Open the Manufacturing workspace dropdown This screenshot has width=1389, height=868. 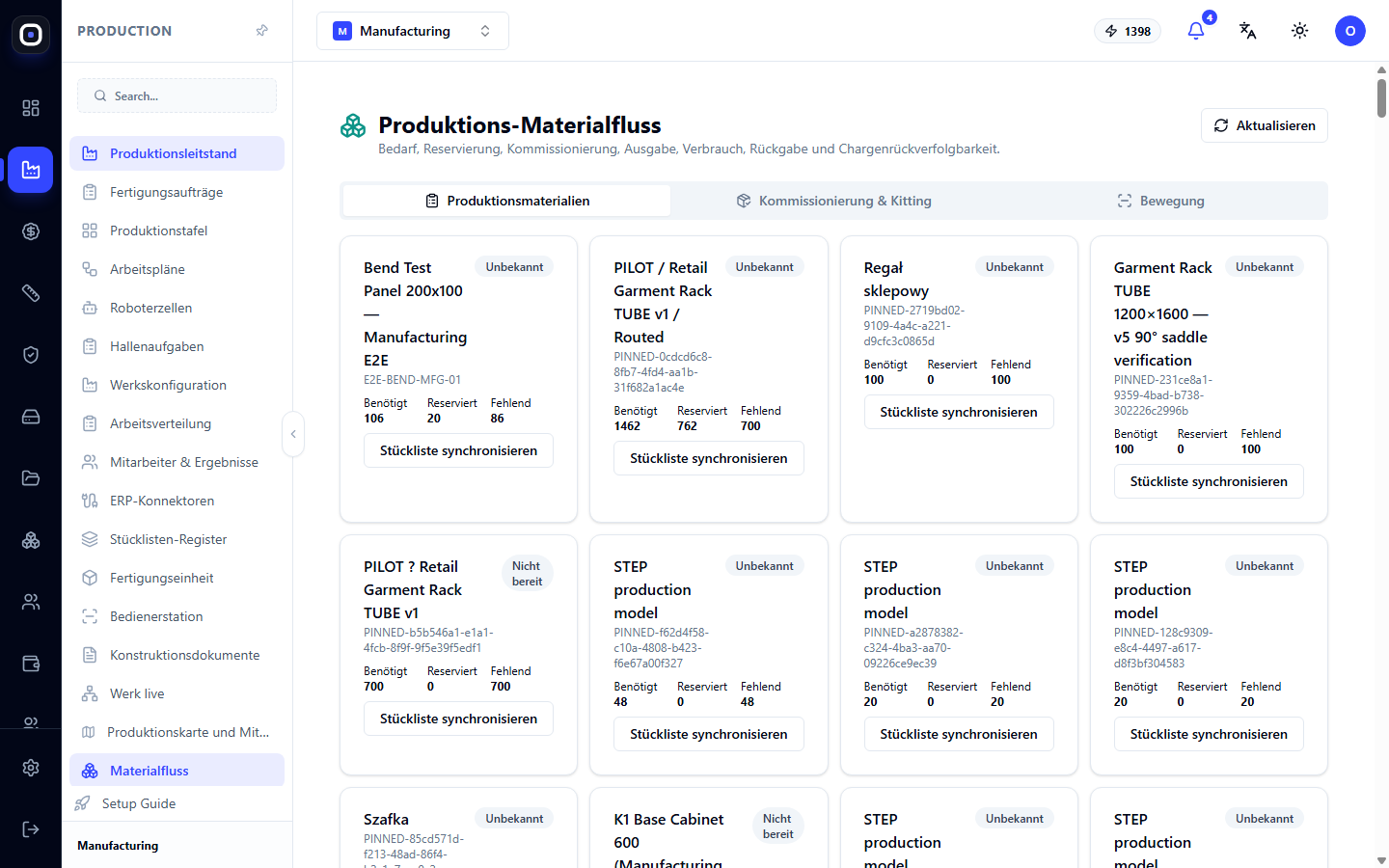pos(413,31)
